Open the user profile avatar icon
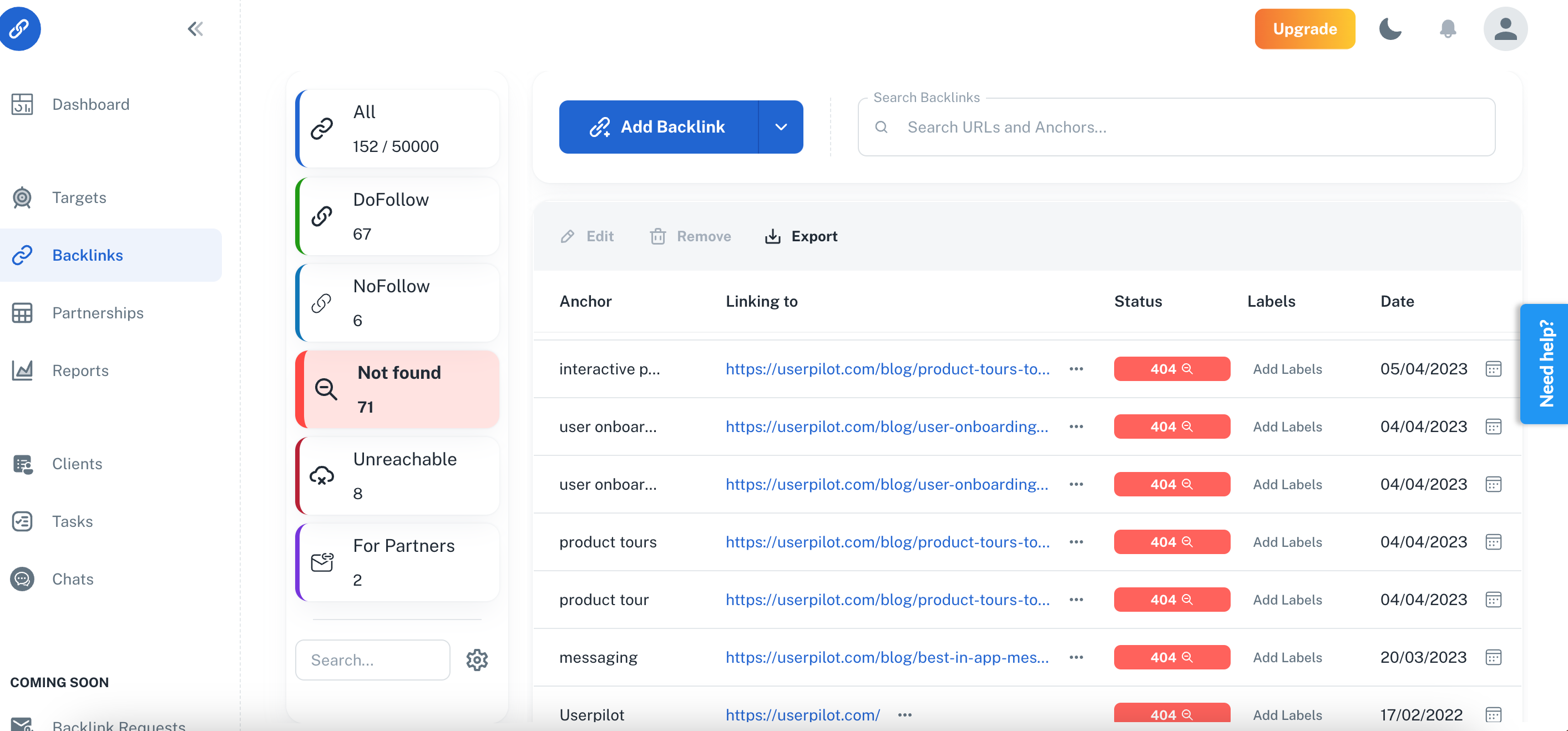Image resolution: width=1568 pixels, height=731 pixels. point(1505,29)
